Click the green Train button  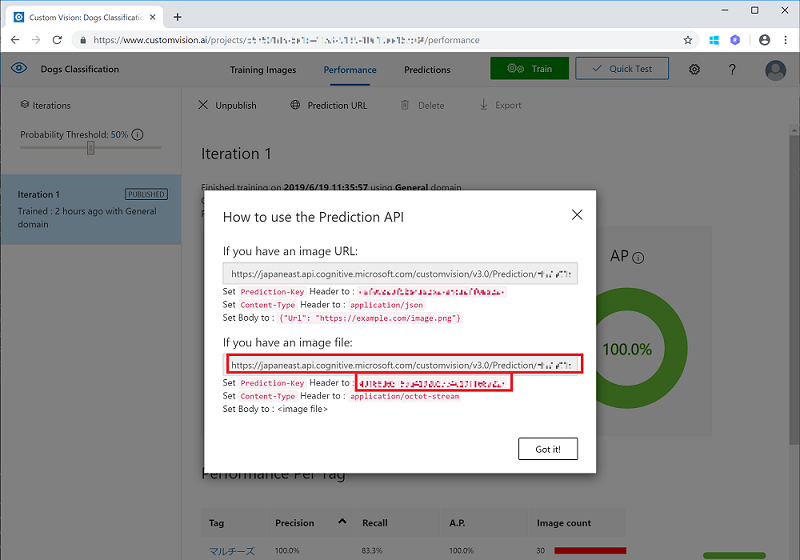click(x=530, y=68)
